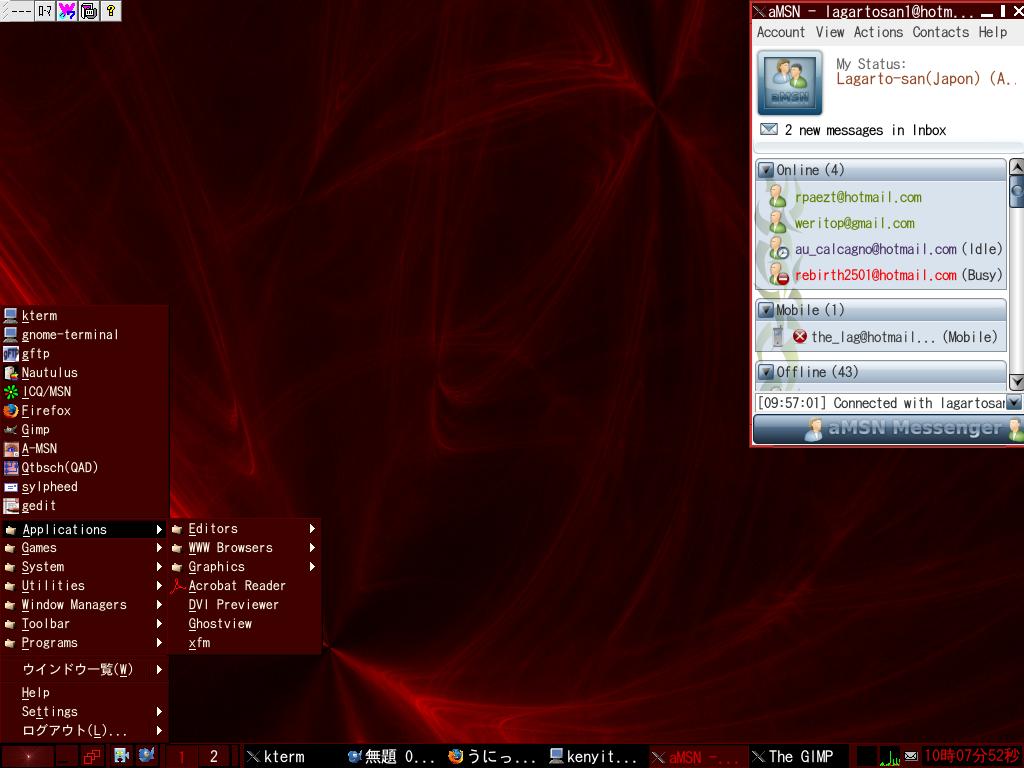Click the yellow question mark help icon
Image resolution: width=1024 pixels, height=768 pixels.
(x=111, y=11)
